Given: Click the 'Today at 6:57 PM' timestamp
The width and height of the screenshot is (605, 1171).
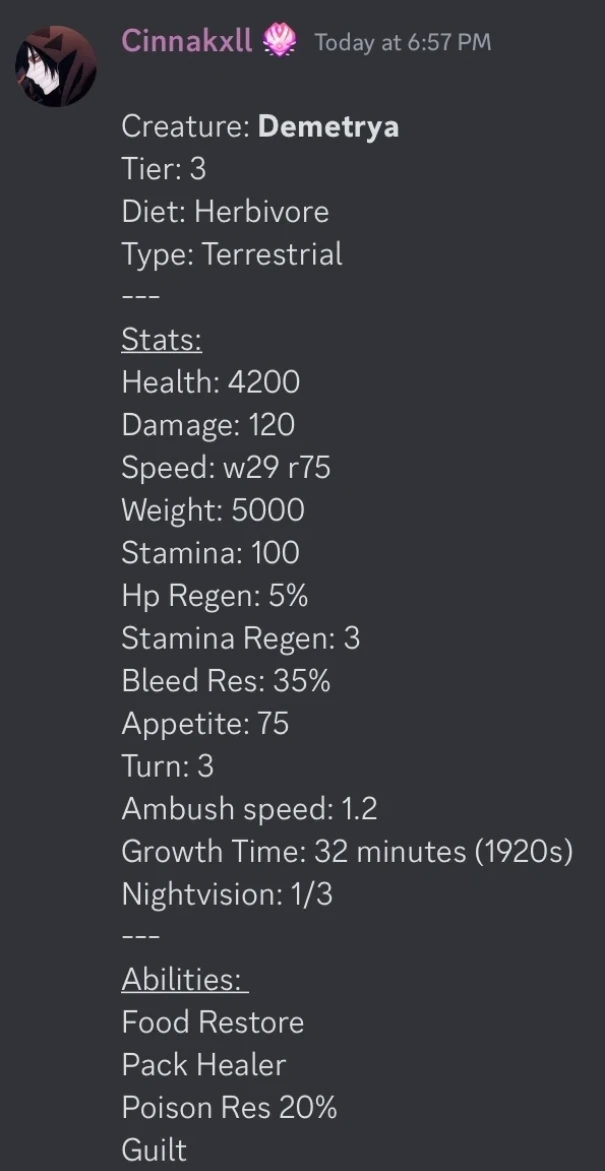Looking at the screenshot, I should pyautogui.click(x=402, y=43).
